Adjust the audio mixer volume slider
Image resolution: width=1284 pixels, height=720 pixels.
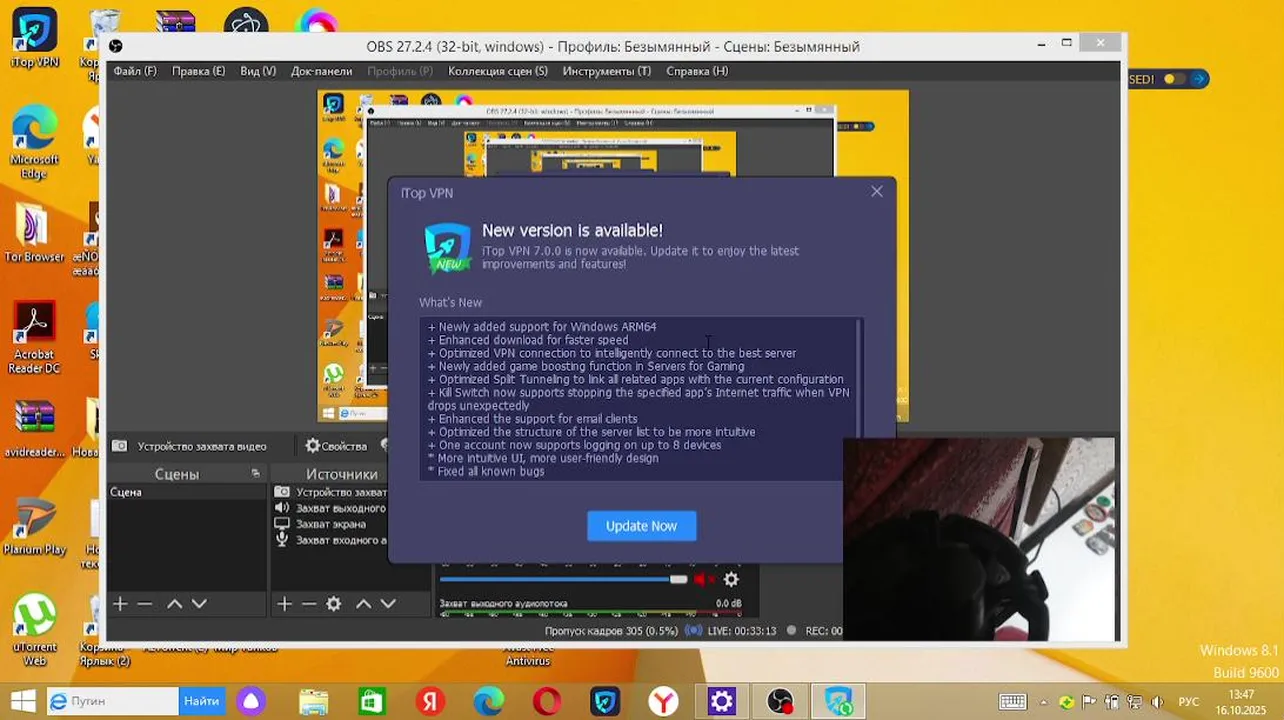(563, 579)
